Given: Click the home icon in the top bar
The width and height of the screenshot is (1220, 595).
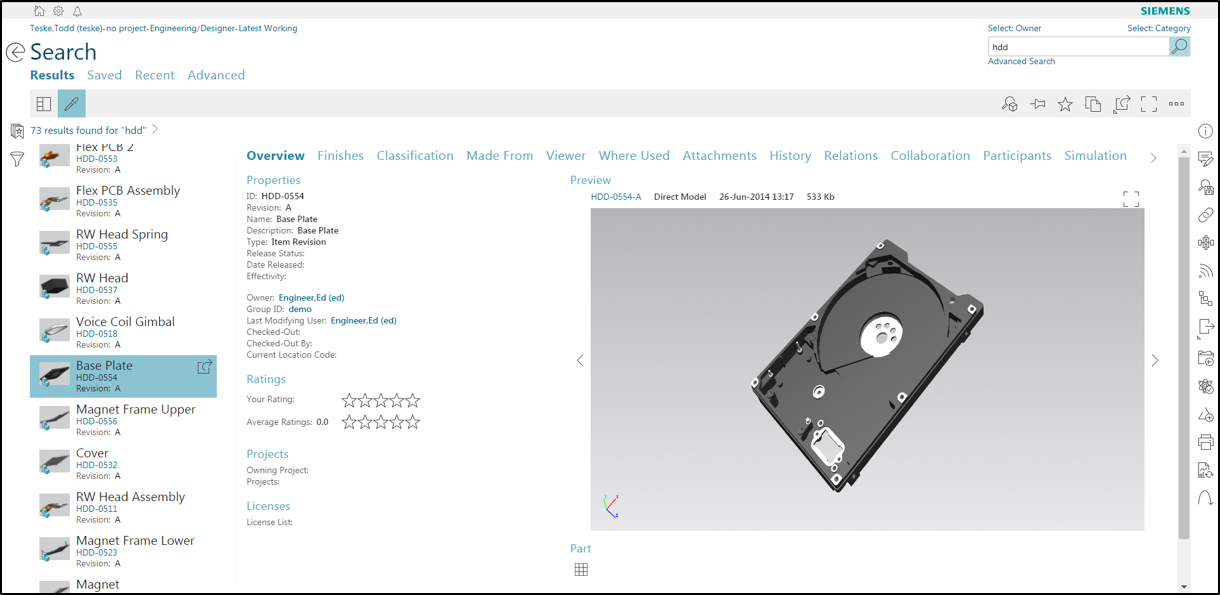Looking at the screenshot, I should 38,10.
